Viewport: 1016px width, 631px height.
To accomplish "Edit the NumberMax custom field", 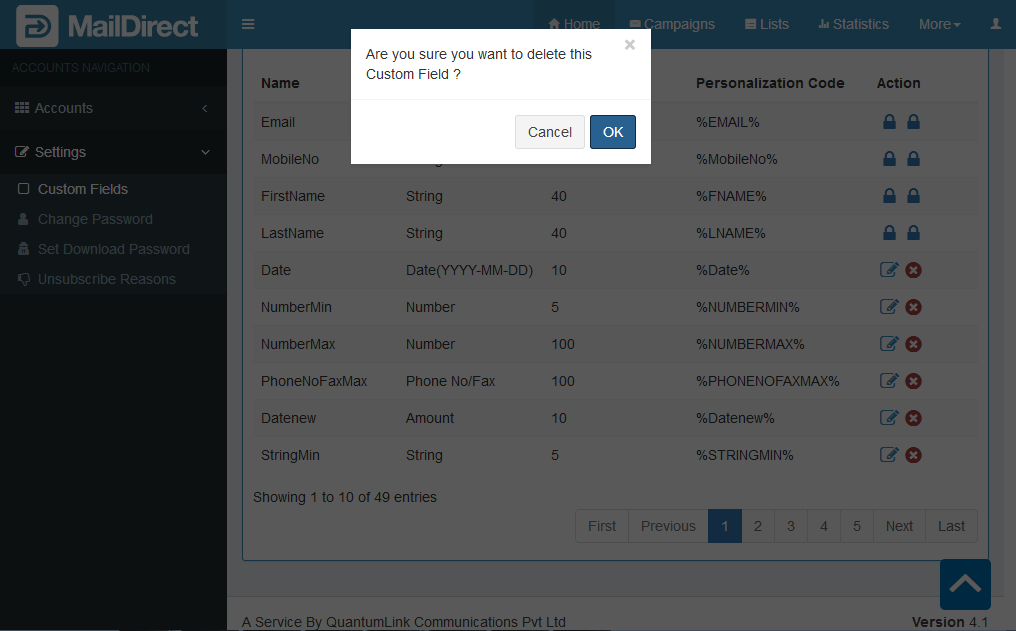I will (x=888, y=344).
